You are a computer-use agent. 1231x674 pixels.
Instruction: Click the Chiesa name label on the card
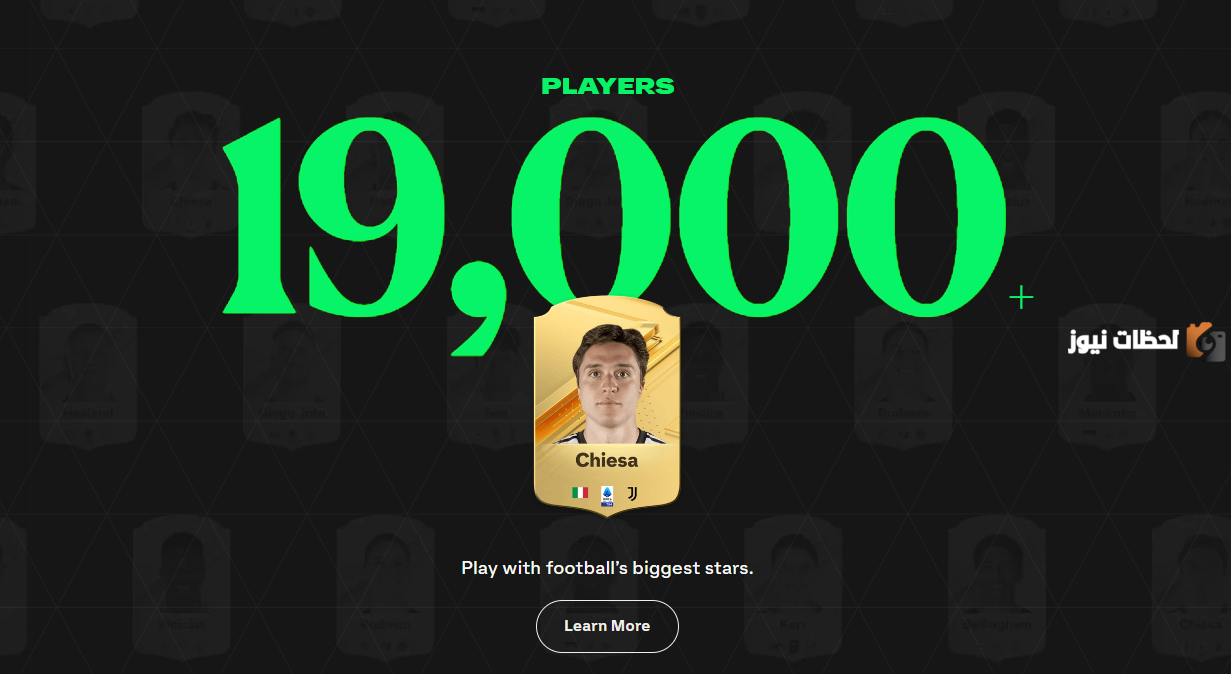click(x=607, y=461)
